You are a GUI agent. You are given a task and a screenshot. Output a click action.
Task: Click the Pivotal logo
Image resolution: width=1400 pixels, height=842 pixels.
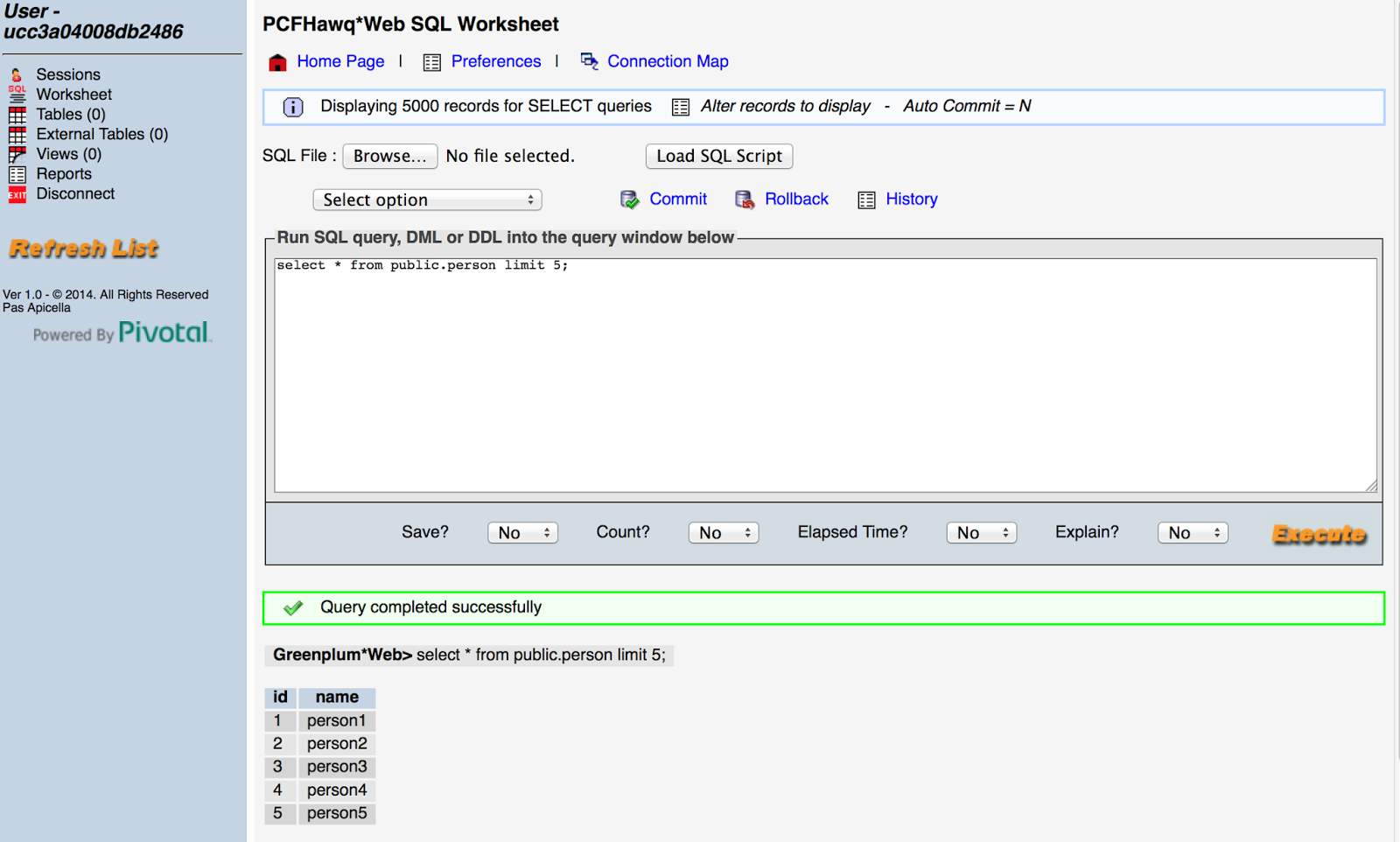point(165,333)
